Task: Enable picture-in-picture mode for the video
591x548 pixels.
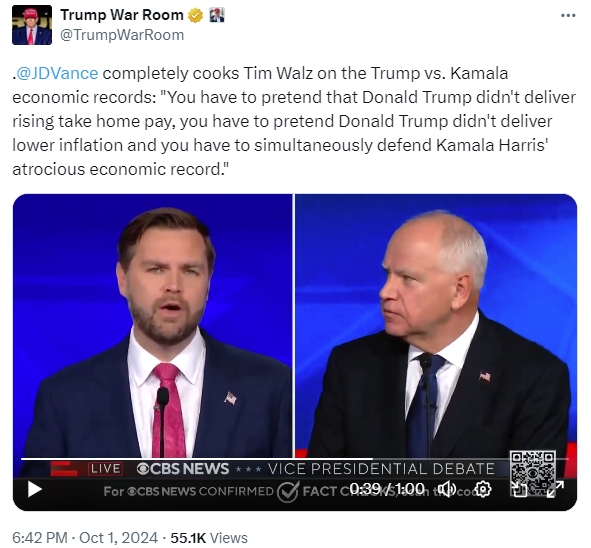Action: pos(520,489)
